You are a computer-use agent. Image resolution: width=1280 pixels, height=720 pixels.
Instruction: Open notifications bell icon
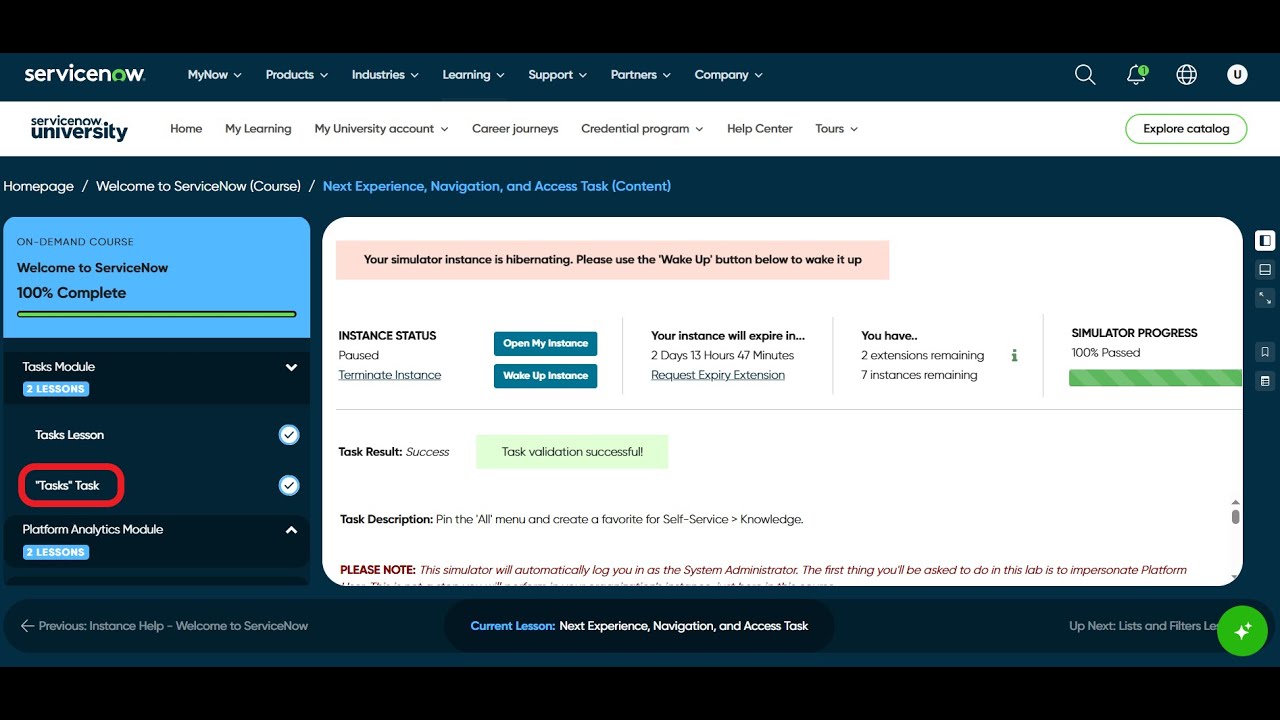(x=1136, y=75)
